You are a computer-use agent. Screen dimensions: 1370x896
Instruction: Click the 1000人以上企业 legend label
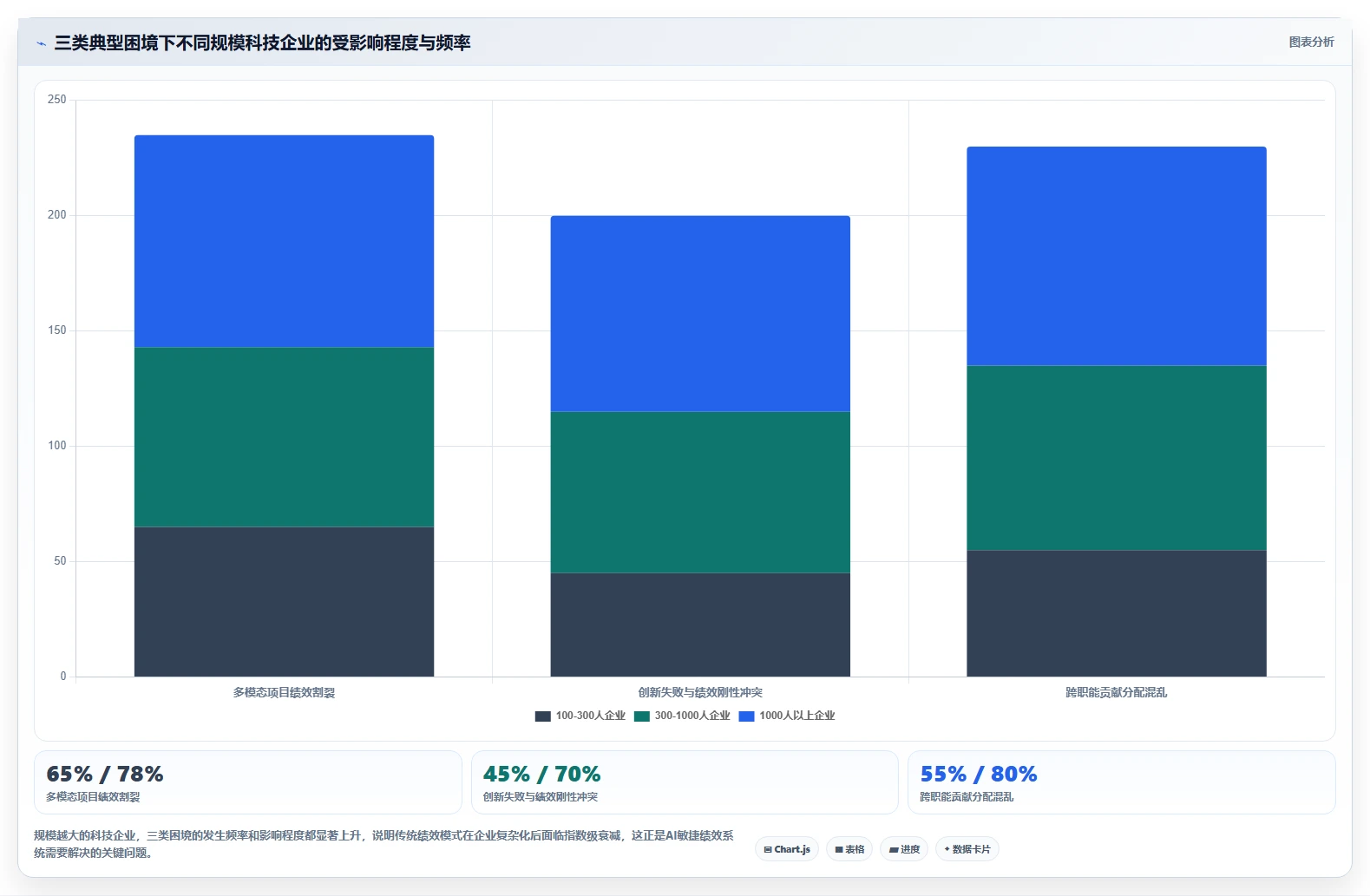pyautogui.click(x=797, y=716)
